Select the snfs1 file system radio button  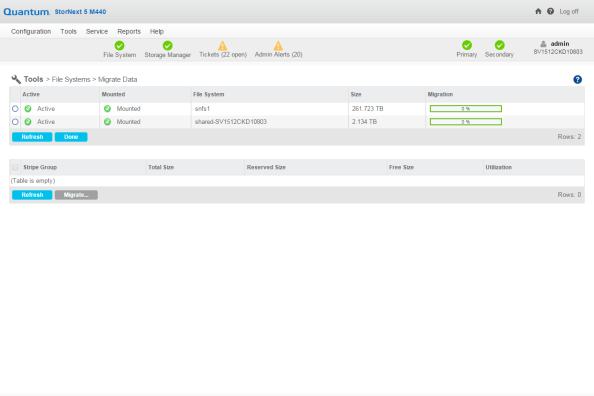(15, 109)
